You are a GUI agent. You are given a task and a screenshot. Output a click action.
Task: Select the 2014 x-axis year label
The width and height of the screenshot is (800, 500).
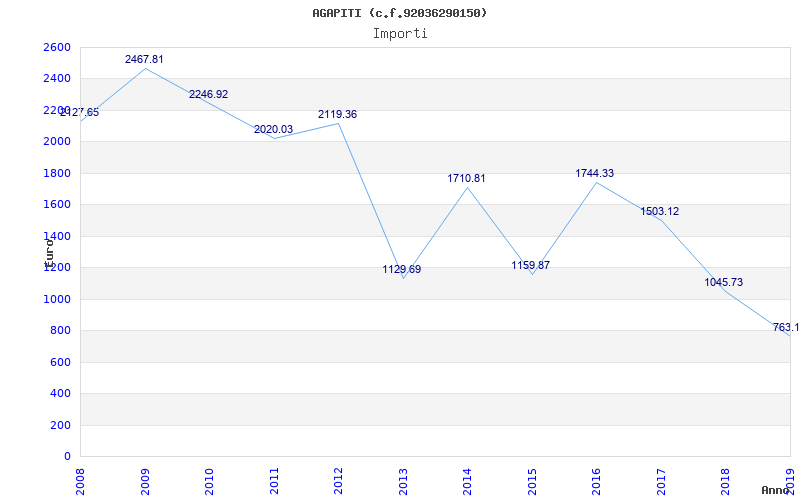pos(467,482)
